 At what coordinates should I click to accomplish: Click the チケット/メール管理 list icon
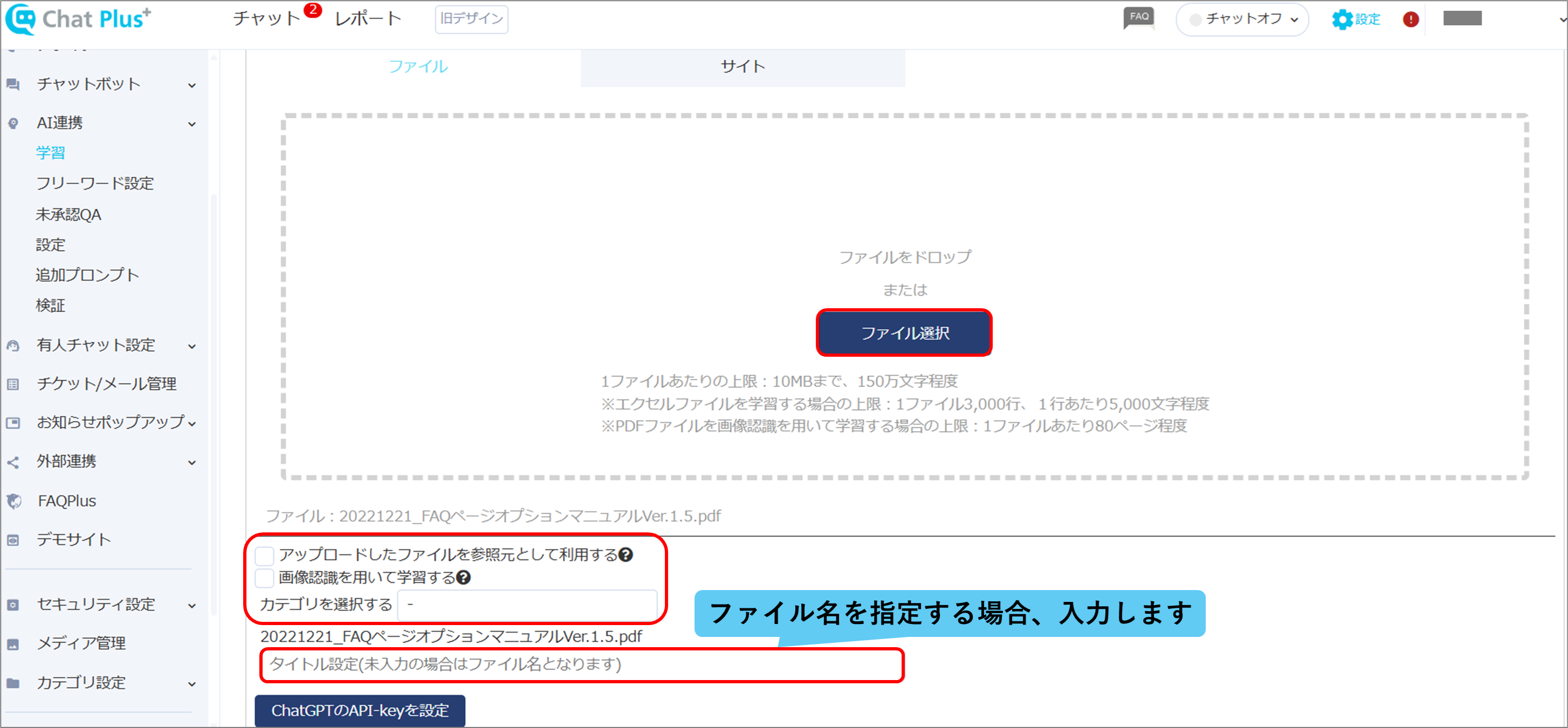point(13,384)
